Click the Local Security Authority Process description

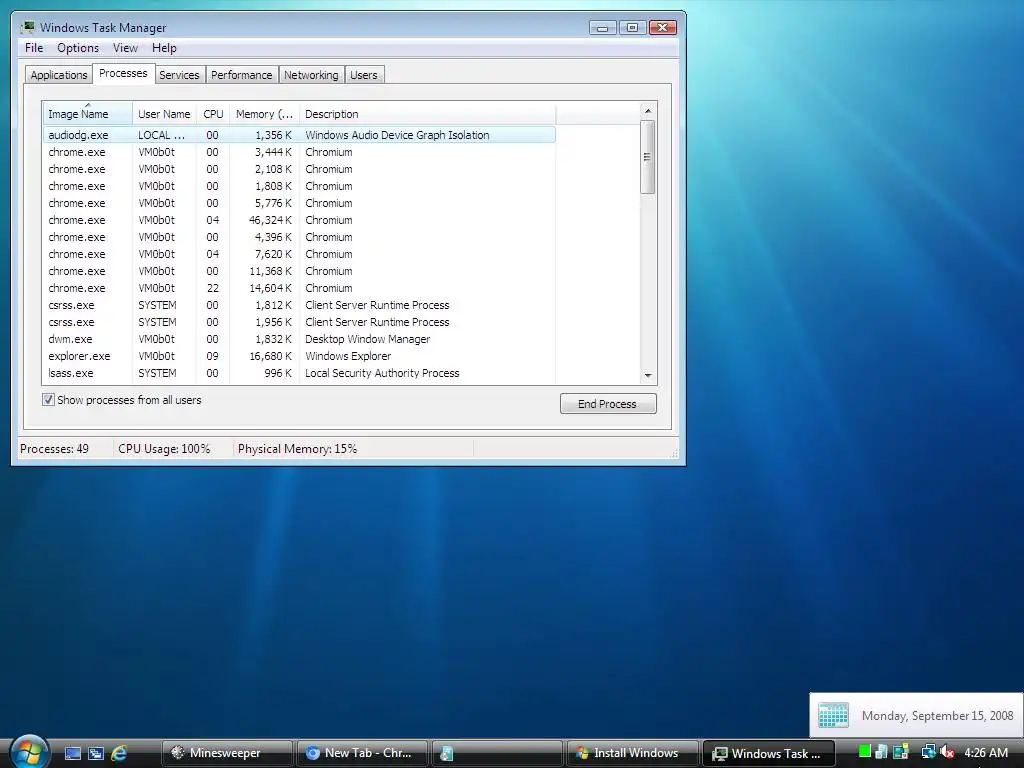point(382,373)
